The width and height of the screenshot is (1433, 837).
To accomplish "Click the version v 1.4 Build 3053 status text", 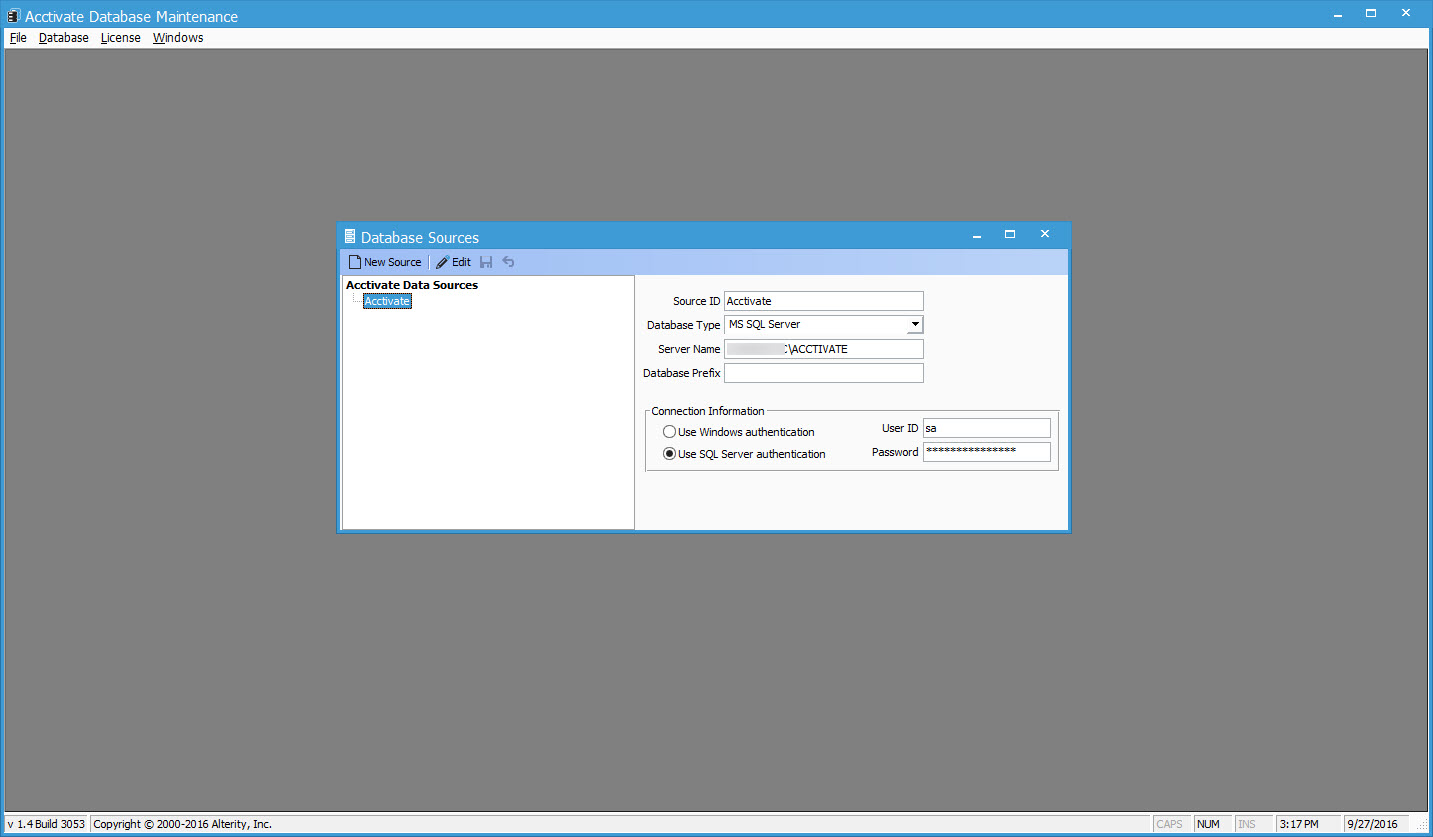I will (46, 824).
